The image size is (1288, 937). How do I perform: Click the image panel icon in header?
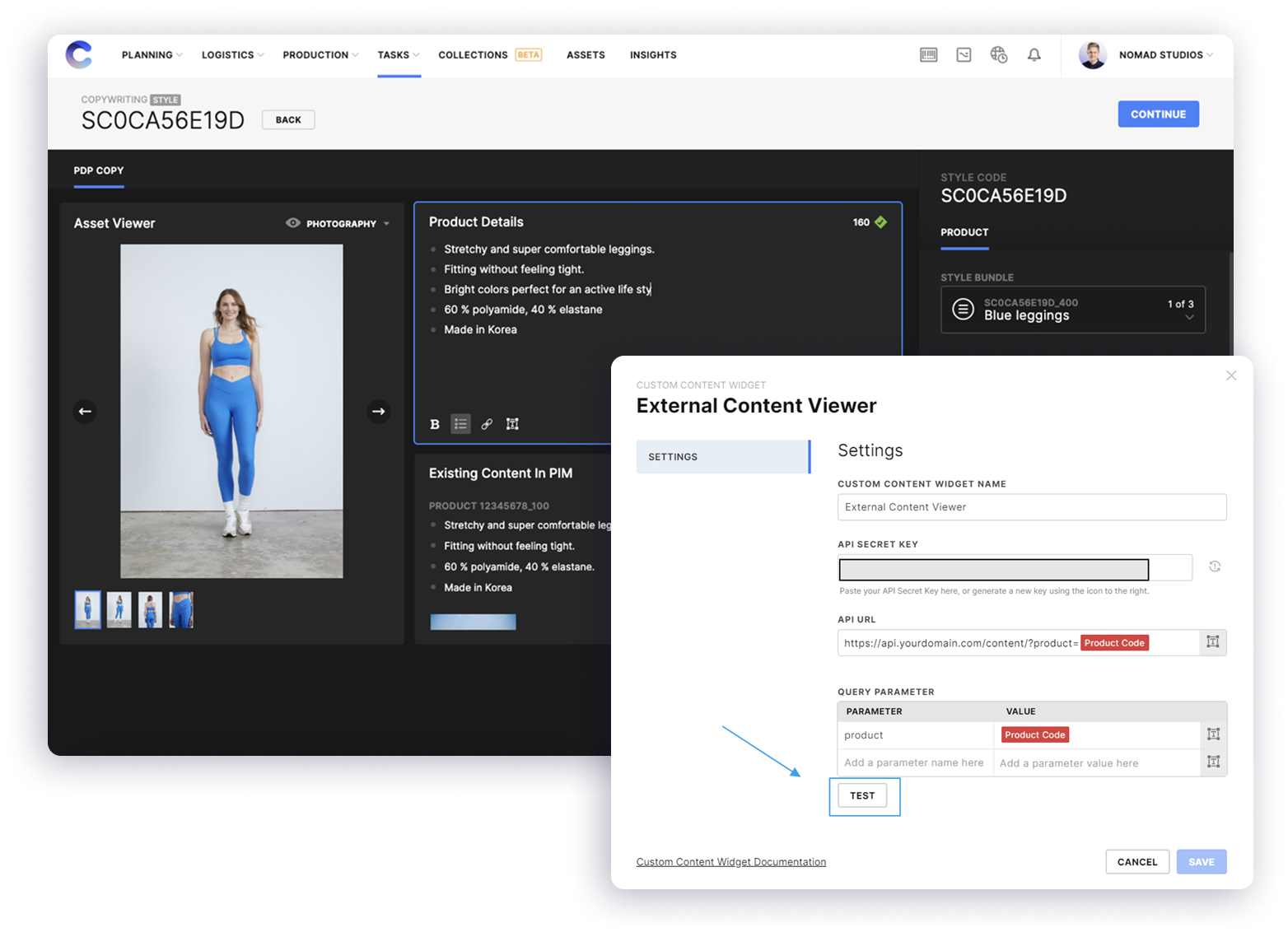[964, 54]
